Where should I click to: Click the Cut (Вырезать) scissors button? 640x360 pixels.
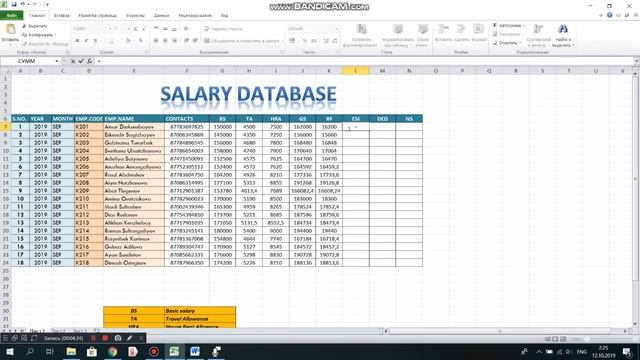[35, 26]
